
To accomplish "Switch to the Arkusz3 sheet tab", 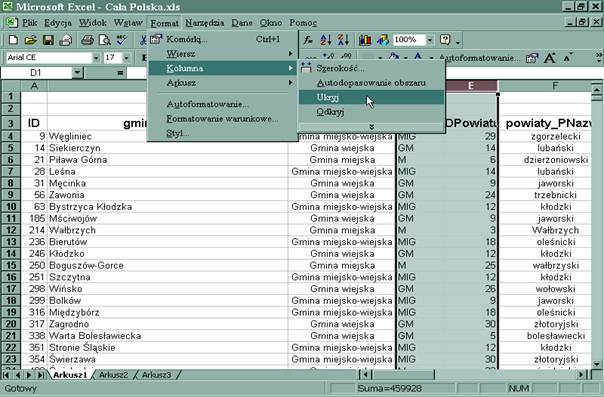I will (156, 375).
